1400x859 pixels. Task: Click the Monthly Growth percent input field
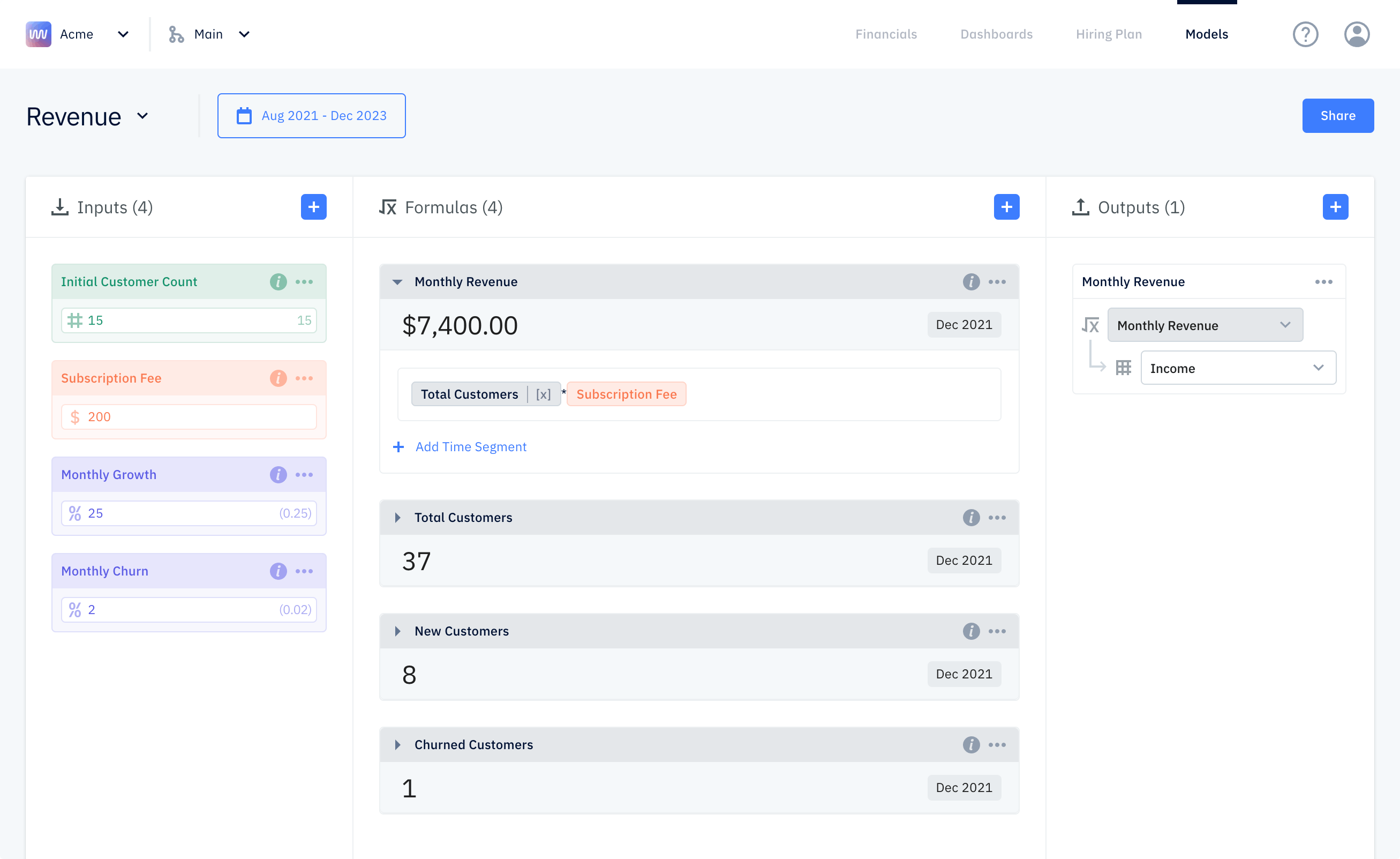click(x=189, y=513)
